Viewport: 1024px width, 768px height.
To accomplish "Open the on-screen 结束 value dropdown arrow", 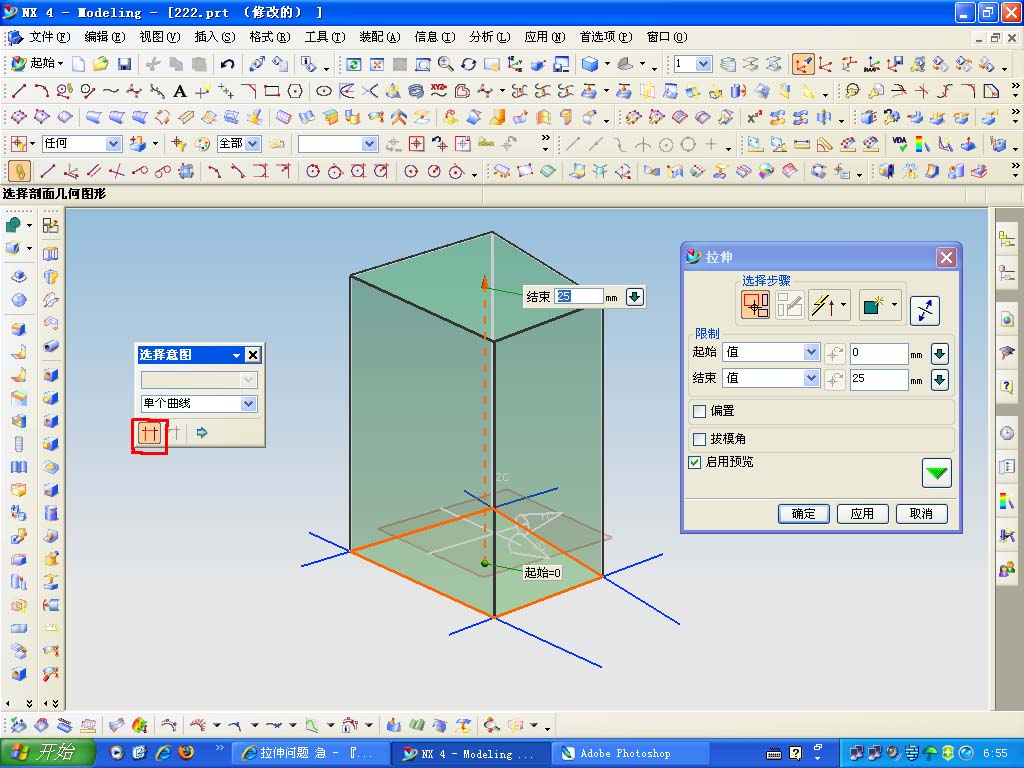I will click(634, 297).
